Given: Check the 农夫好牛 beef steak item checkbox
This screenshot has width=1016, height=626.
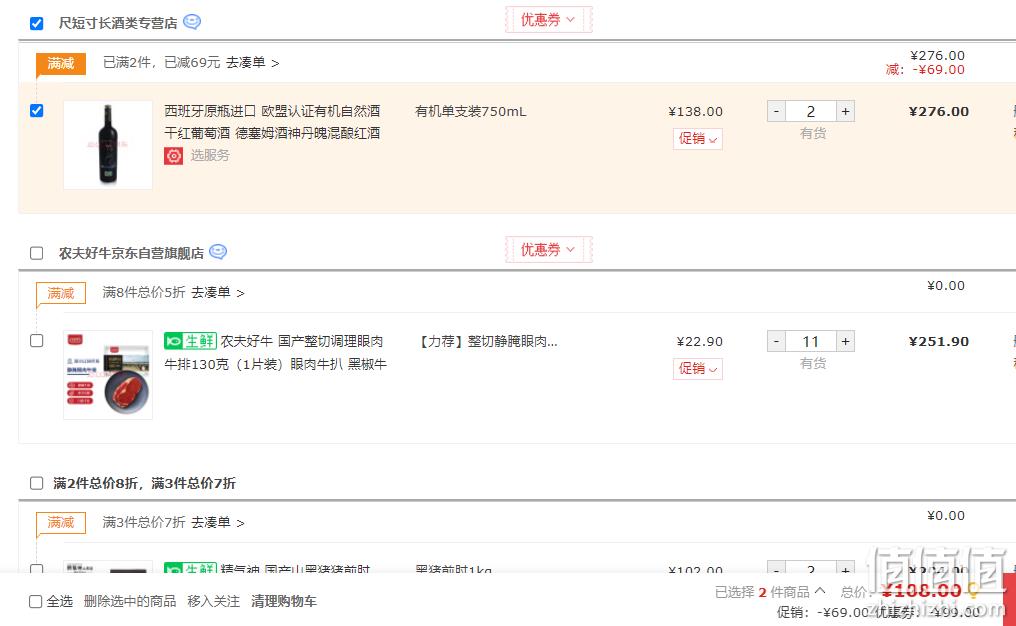Looking at the screenshot, I should click(36, 341).
